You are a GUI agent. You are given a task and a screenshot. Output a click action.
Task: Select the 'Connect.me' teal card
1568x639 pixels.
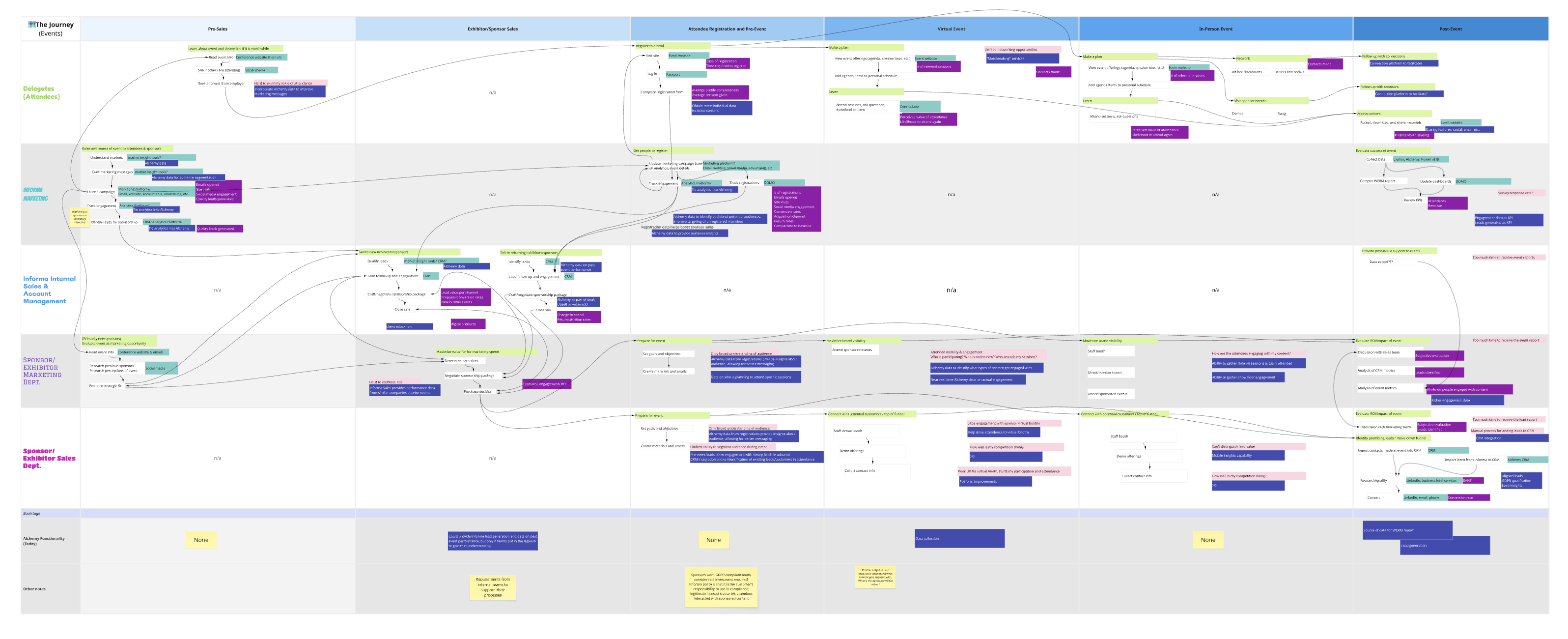920,107
